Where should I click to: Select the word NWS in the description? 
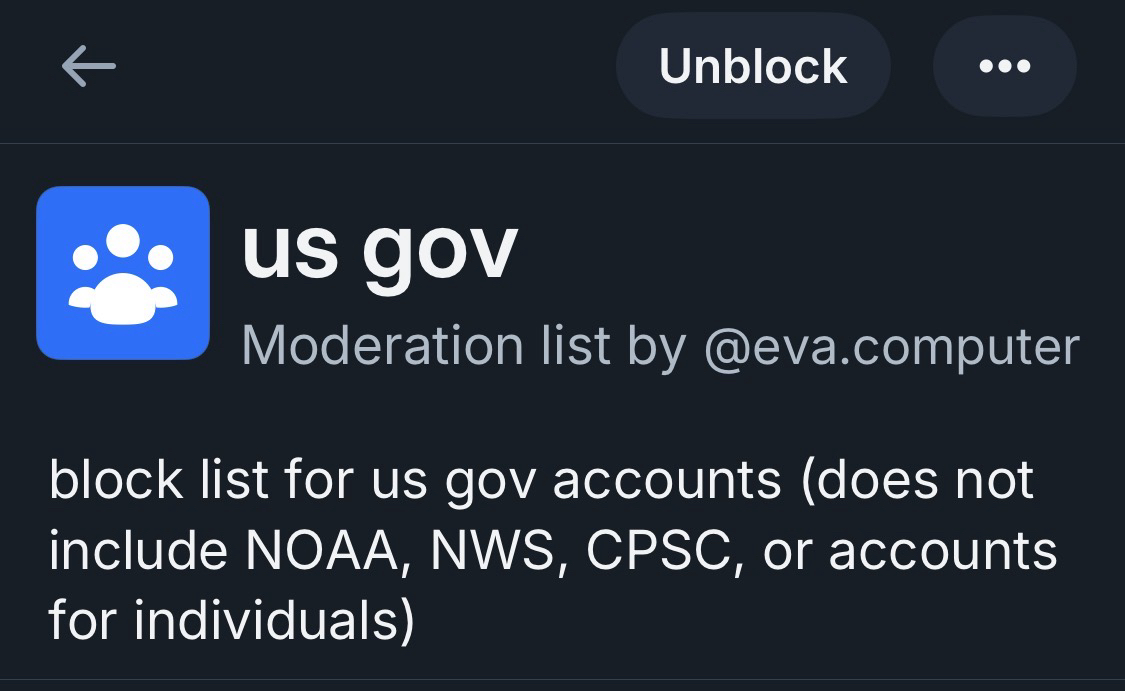pyautogui.click(x=491, y=550)
